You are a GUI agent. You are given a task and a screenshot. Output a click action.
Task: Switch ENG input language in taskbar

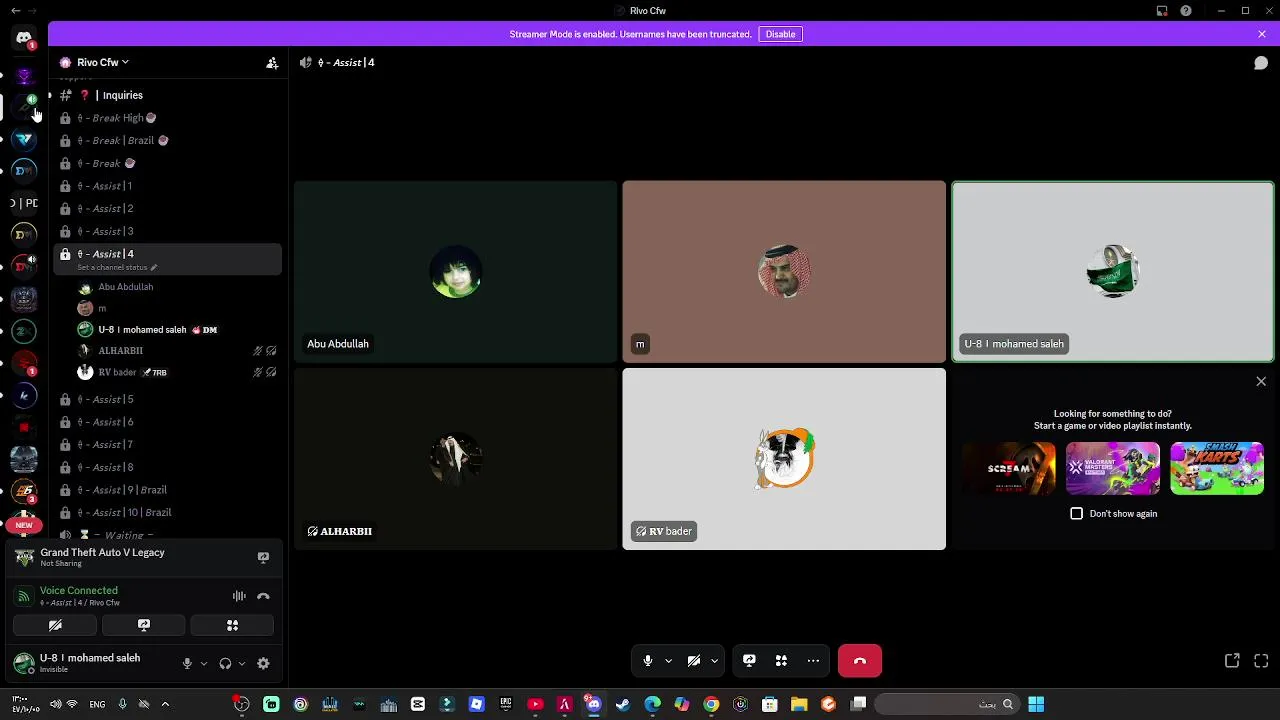tap(97, 704)
